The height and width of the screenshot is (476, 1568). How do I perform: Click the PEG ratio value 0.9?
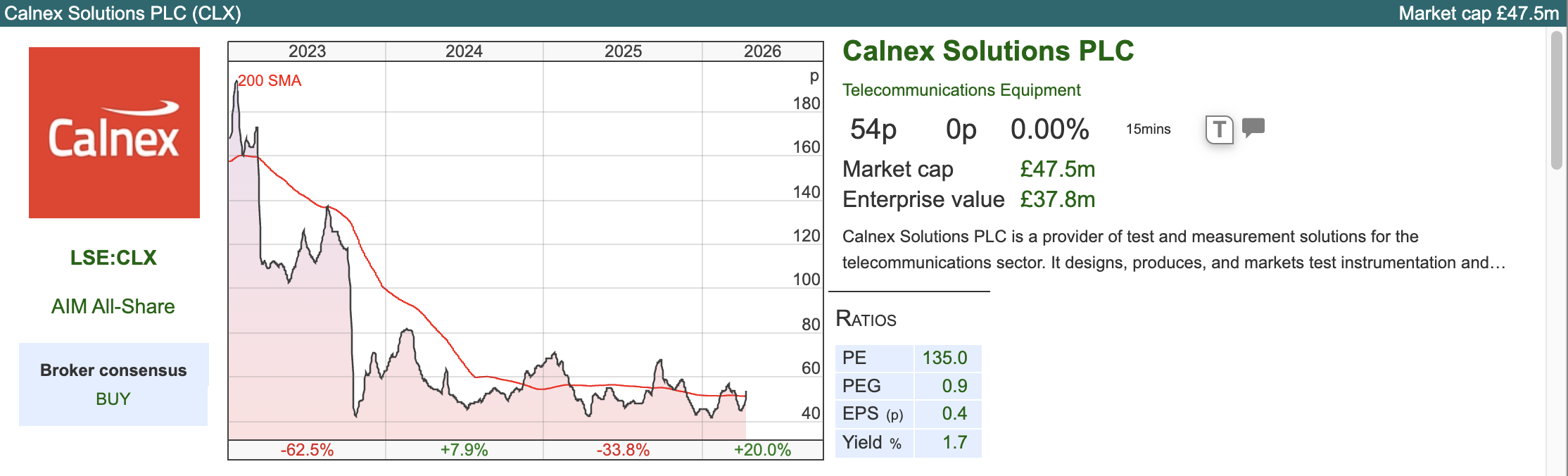click(954, 386)
